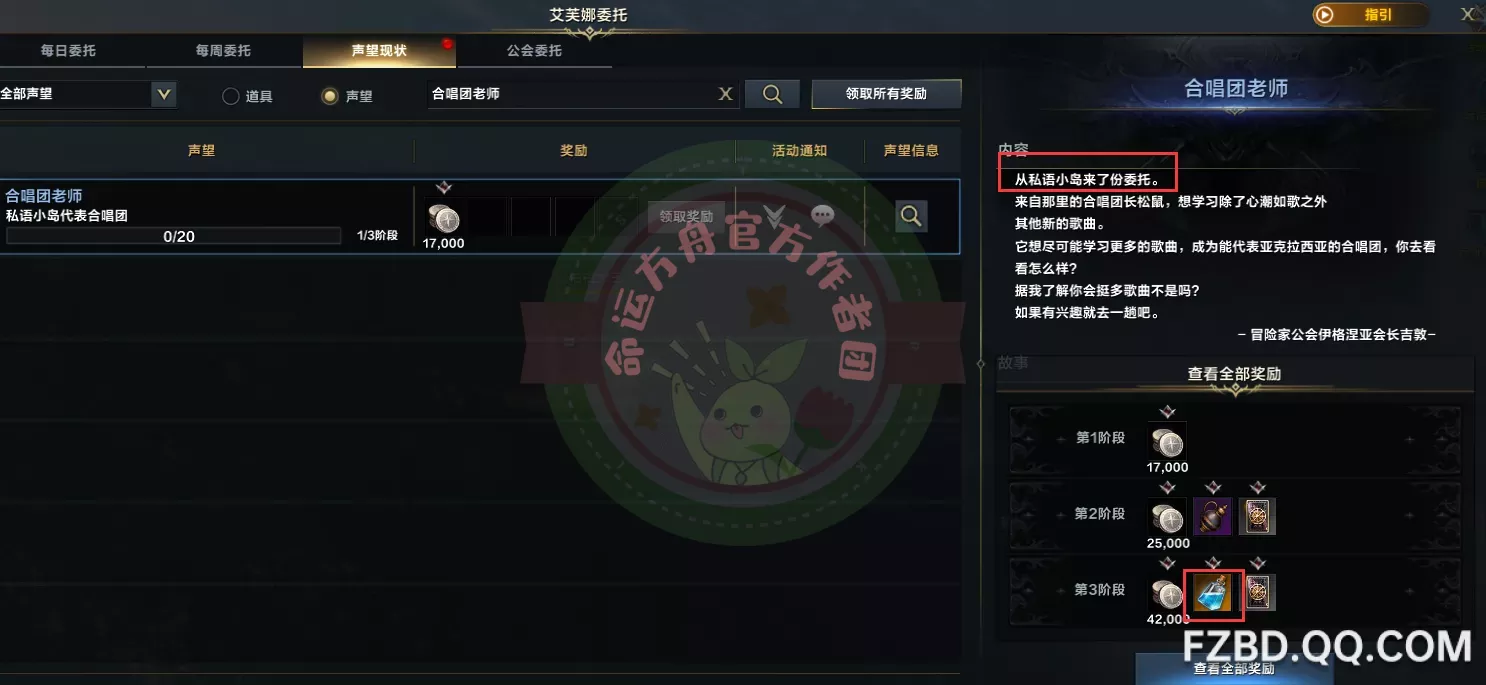Click the reputation info magnifier icon in the row

pos(910,215)
